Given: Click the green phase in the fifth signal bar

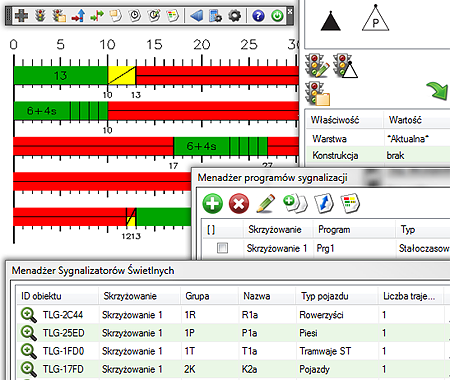Looking at the screenshot, I should point(164,217).
